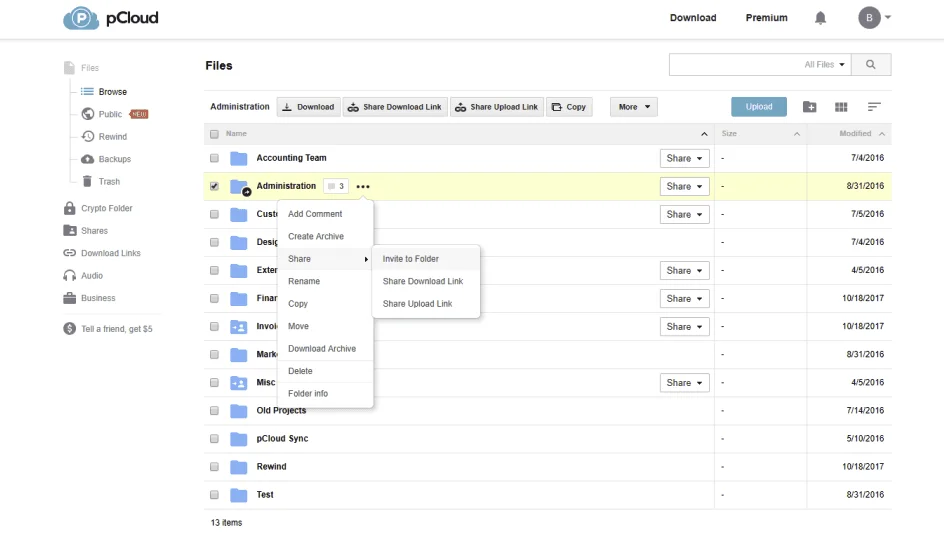Open the Share dropdown on the Finar row
This screenshot has height=559, width=944.
click(x=685, y=298)
